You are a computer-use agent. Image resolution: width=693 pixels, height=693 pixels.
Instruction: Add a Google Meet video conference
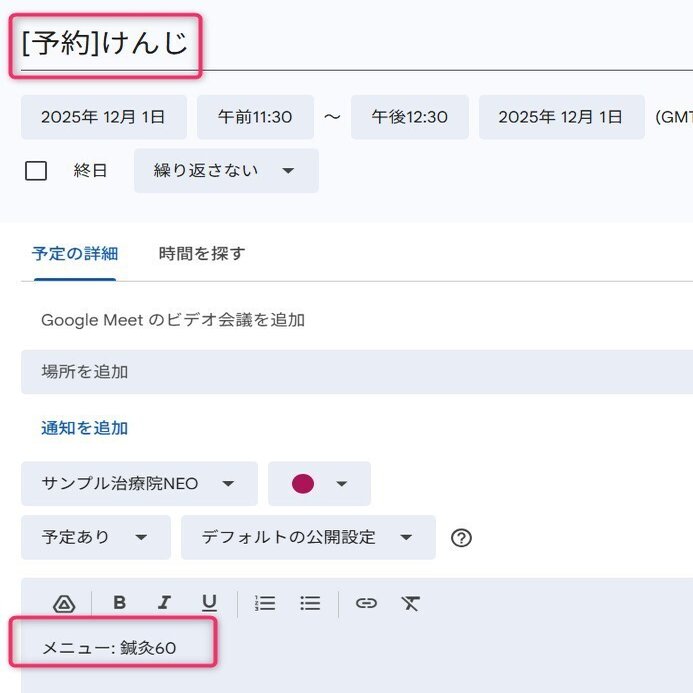click(x=173, y=320)
